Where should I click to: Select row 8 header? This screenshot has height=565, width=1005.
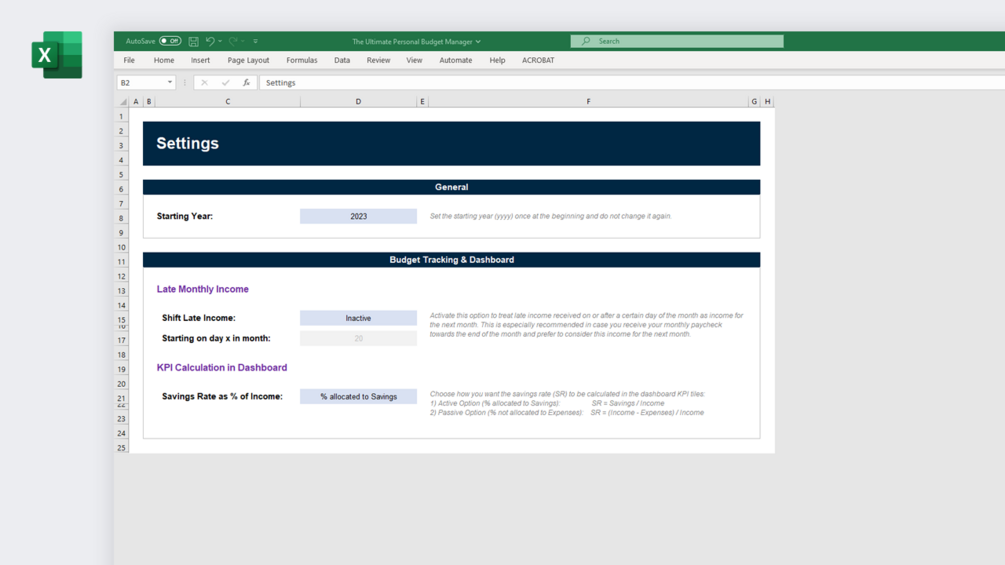121,218
